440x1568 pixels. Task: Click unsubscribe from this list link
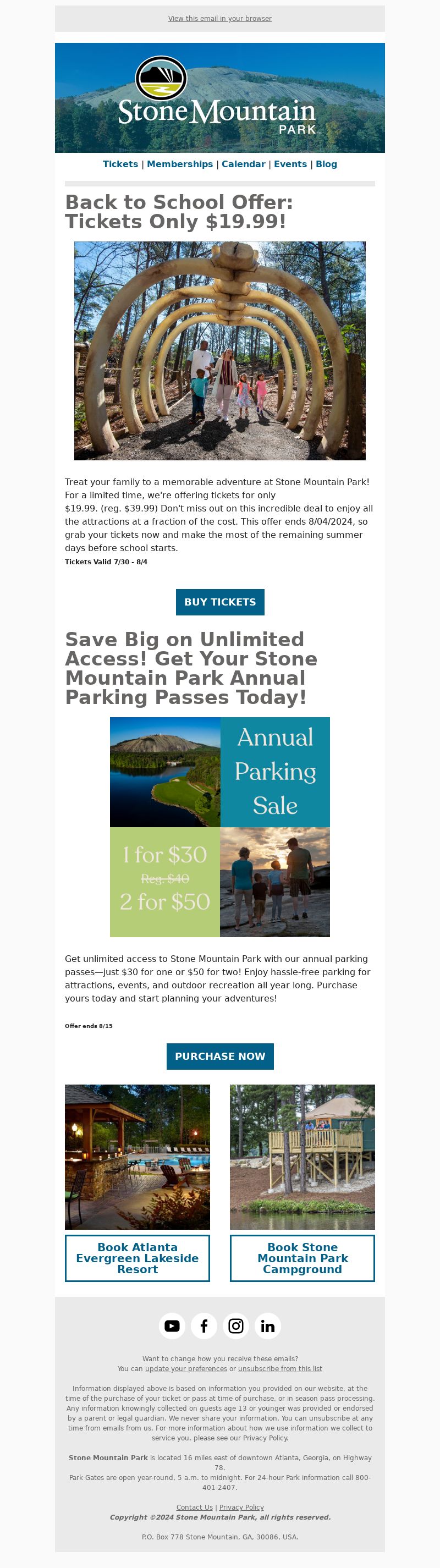click(x=280, y=1369)
